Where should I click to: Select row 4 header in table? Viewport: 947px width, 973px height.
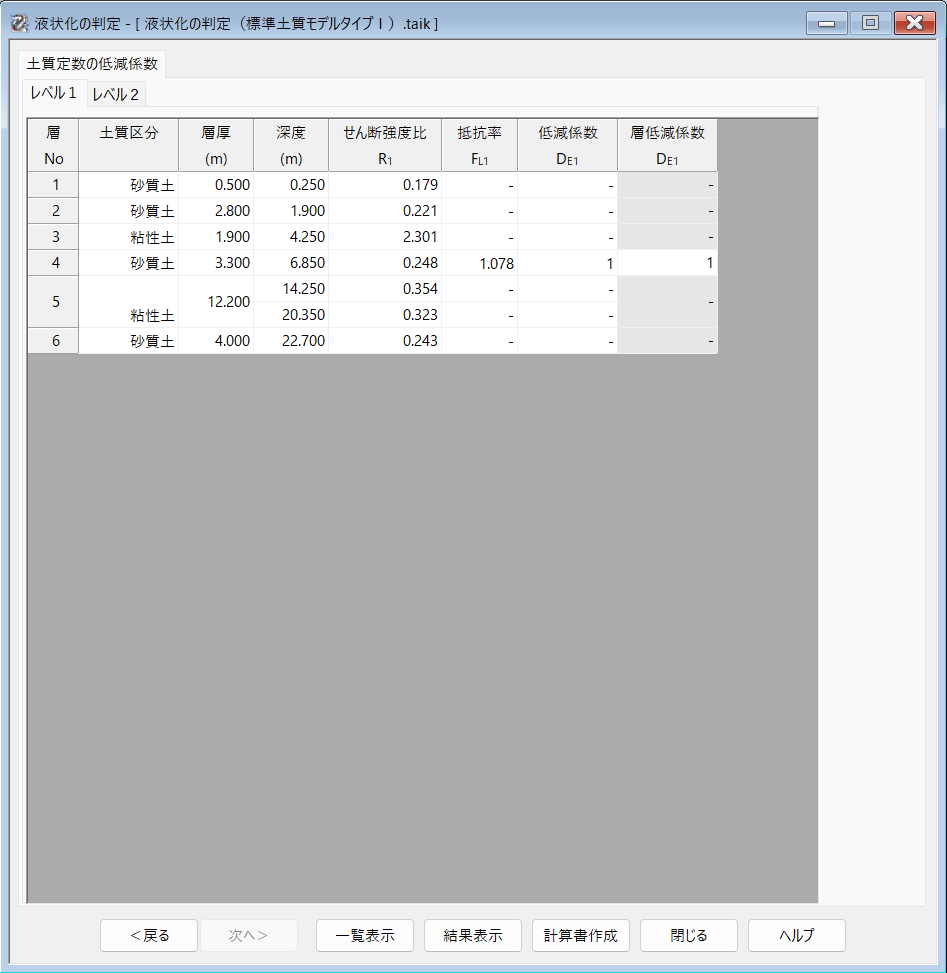[x=53, y=263]
